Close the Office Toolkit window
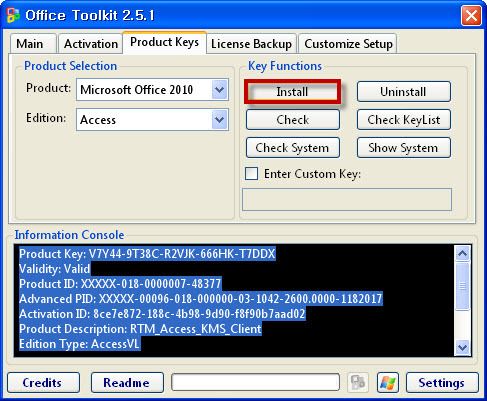 point(471,15)
